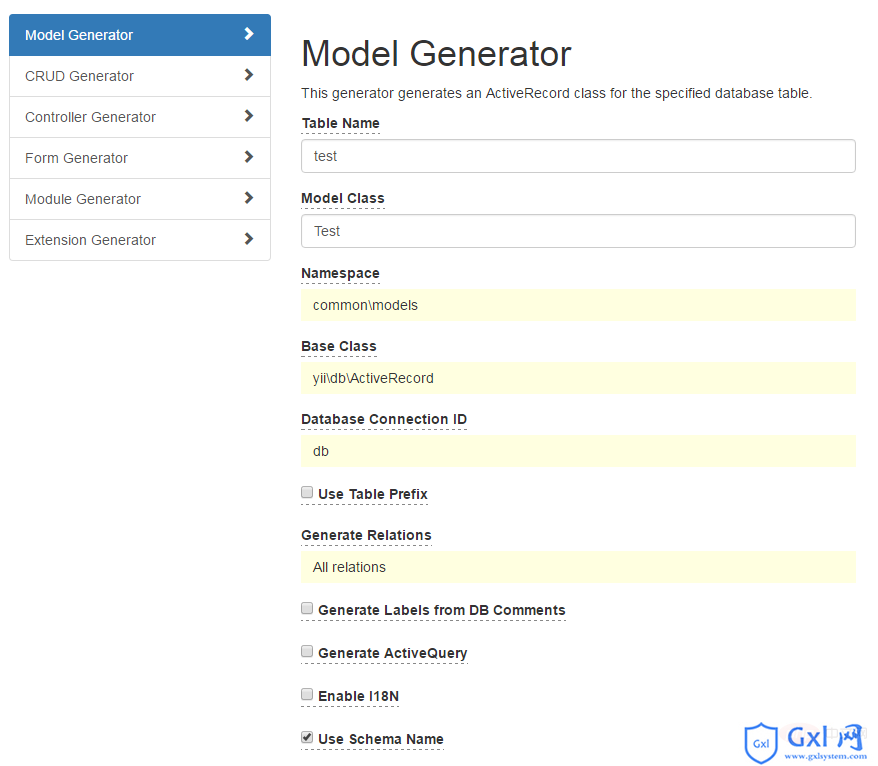
Task: Open the Generate Relations dropdown
Action: [578, 567]
